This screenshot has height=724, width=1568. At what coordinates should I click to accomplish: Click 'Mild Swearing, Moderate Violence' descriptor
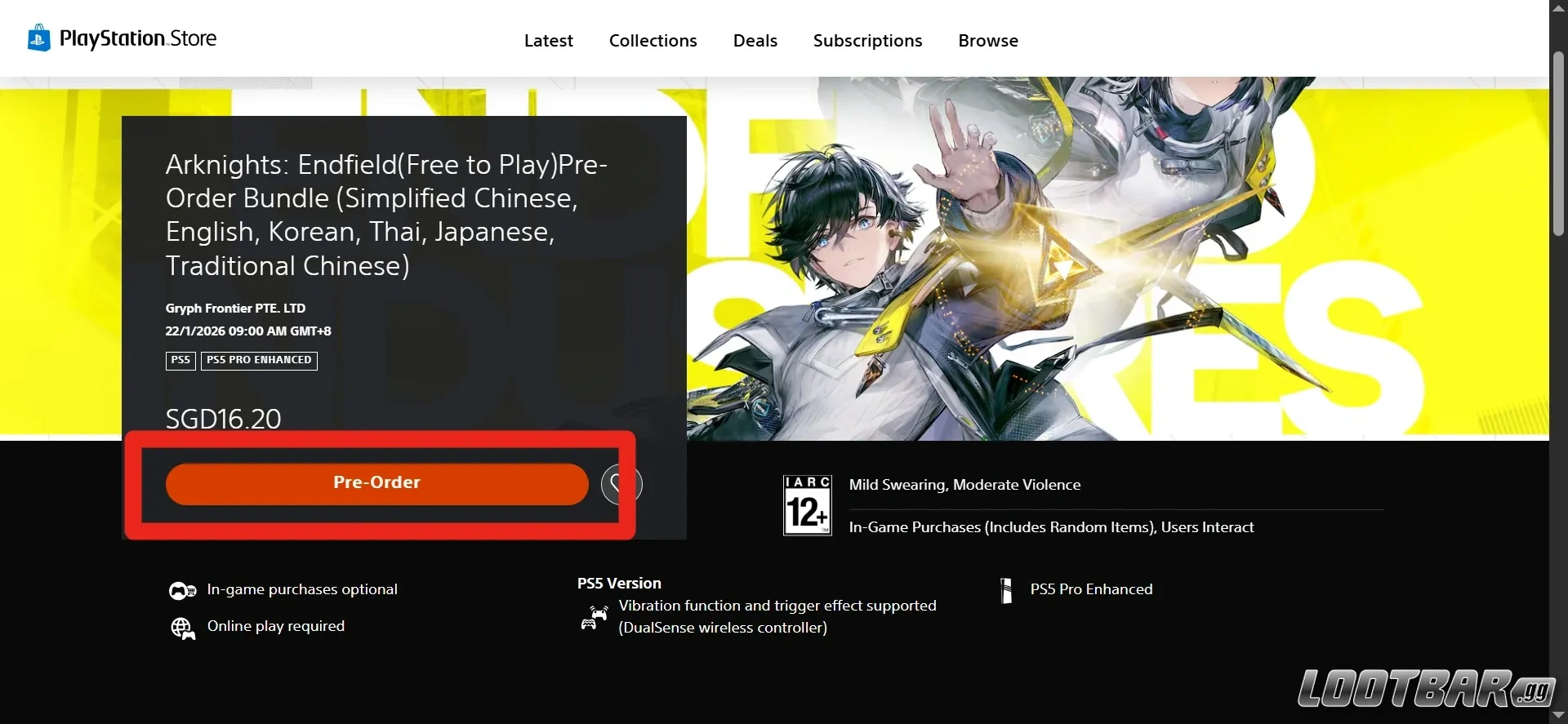(964, 485)
